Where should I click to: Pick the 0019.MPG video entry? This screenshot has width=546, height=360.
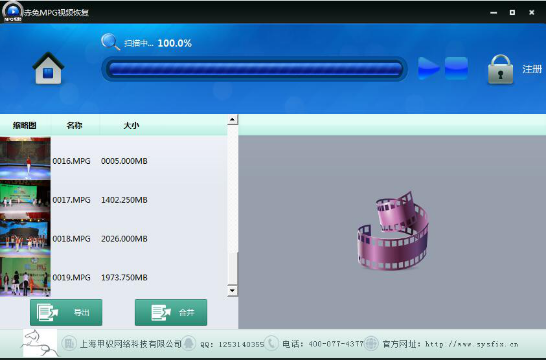tap(114, 277)
